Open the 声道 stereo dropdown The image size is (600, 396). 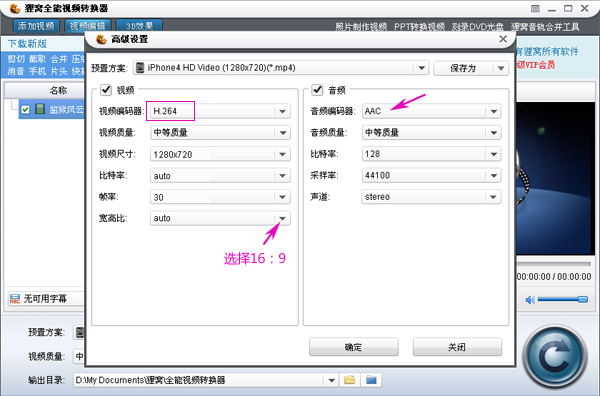pos(494,197)
